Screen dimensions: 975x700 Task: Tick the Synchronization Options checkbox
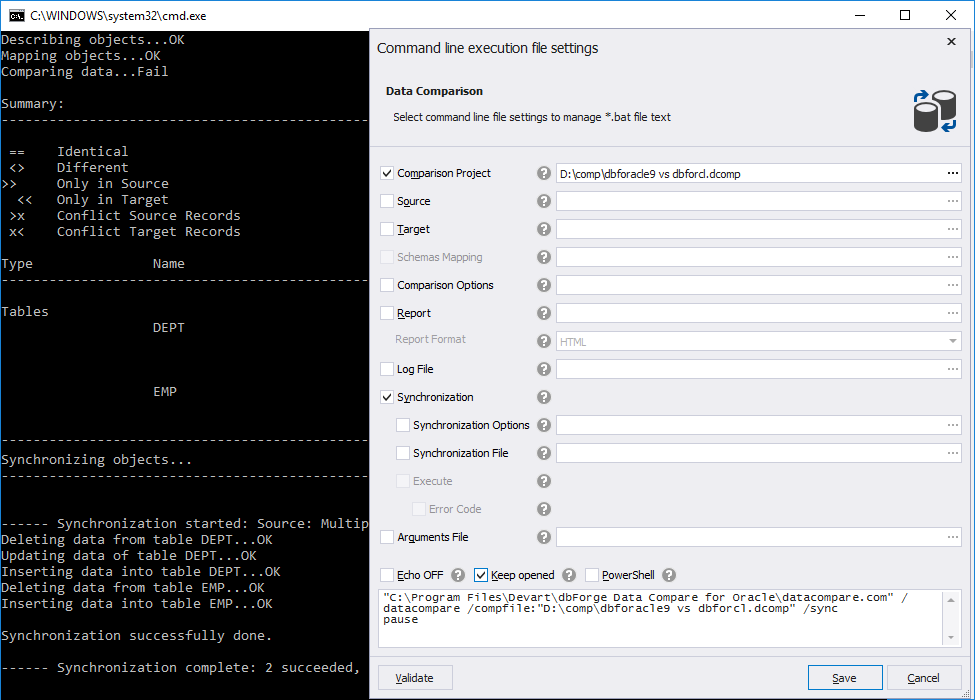[x=403, y=425]
